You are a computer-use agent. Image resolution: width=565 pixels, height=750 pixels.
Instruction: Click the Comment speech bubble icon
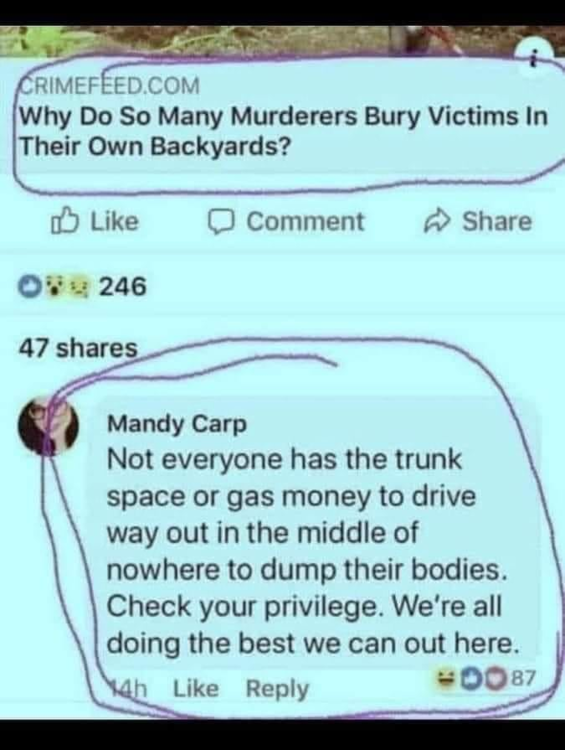pos(221,222)
